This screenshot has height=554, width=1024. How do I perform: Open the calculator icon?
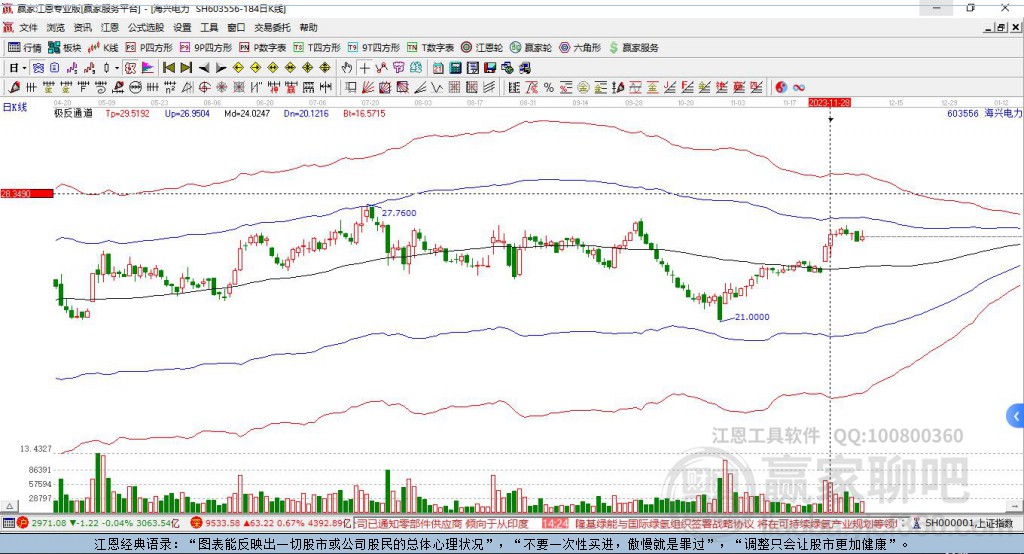[x=456, y=68]
